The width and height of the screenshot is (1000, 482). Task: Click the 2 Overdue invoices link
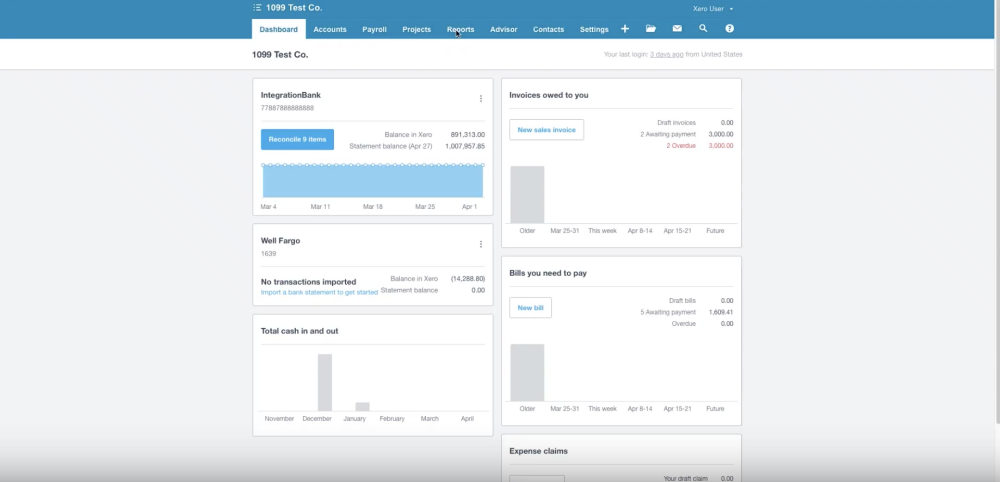tap(681, 146)
